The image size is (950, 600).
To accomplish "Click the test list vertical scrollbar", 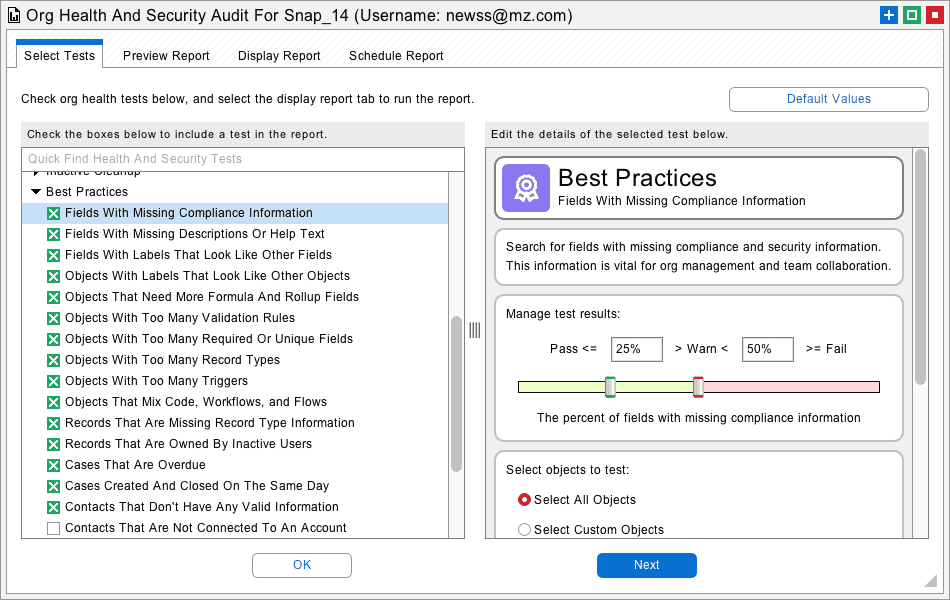I will pos(456,393).
